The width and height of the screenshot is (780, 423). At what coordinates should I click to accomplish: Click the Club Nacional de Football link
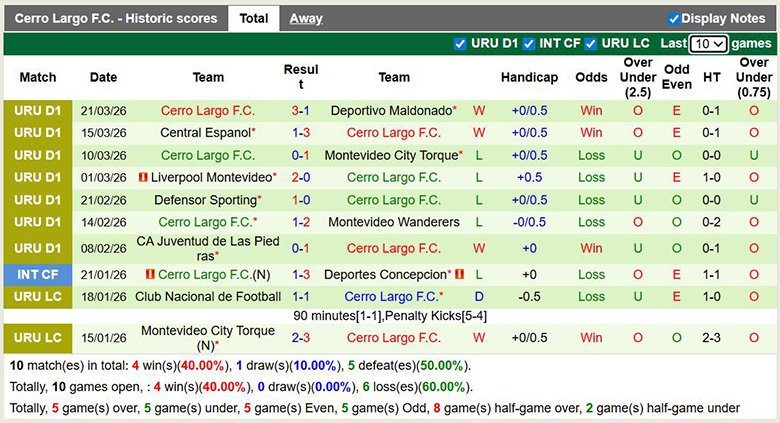point(208,296)
